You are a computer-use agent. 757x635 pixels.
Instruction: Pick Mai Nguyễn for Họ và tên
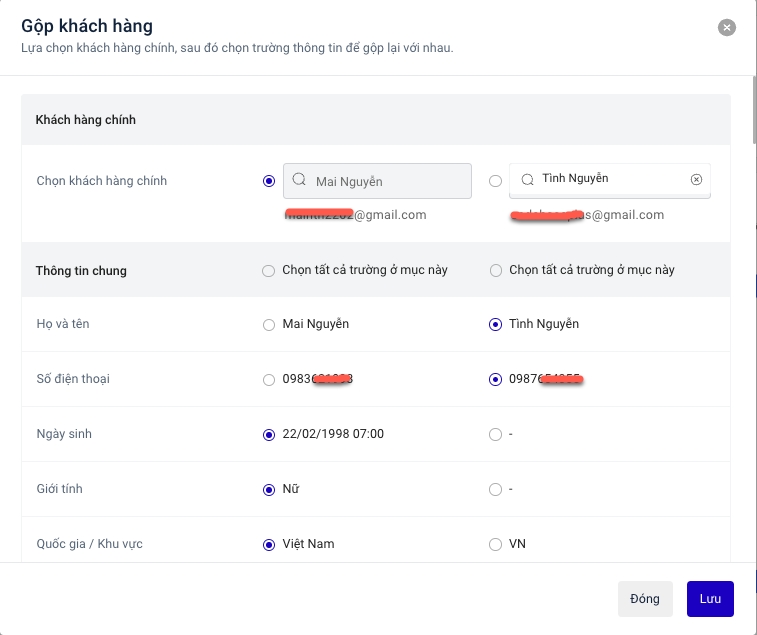coord(268,325)
